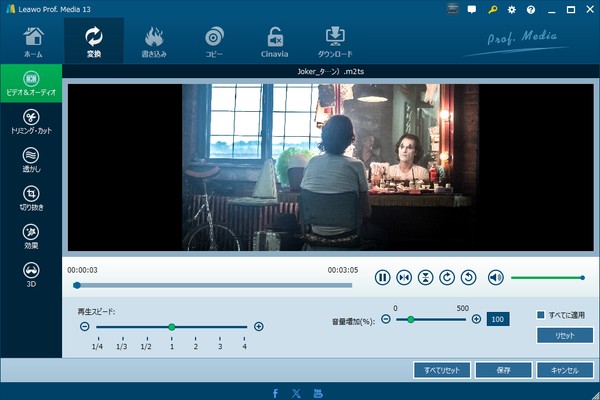Click the 4 speed tick label
Screen dimensions: 600x400
click(x=245, y=346)
